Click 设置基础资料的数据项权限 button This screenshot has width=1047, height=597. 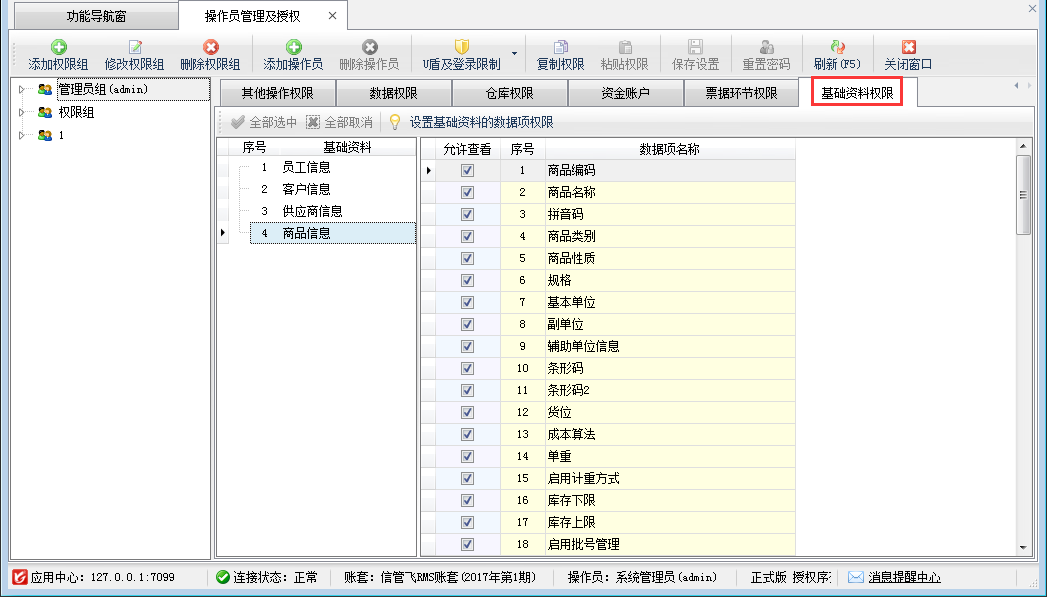(x=480, y=122)
